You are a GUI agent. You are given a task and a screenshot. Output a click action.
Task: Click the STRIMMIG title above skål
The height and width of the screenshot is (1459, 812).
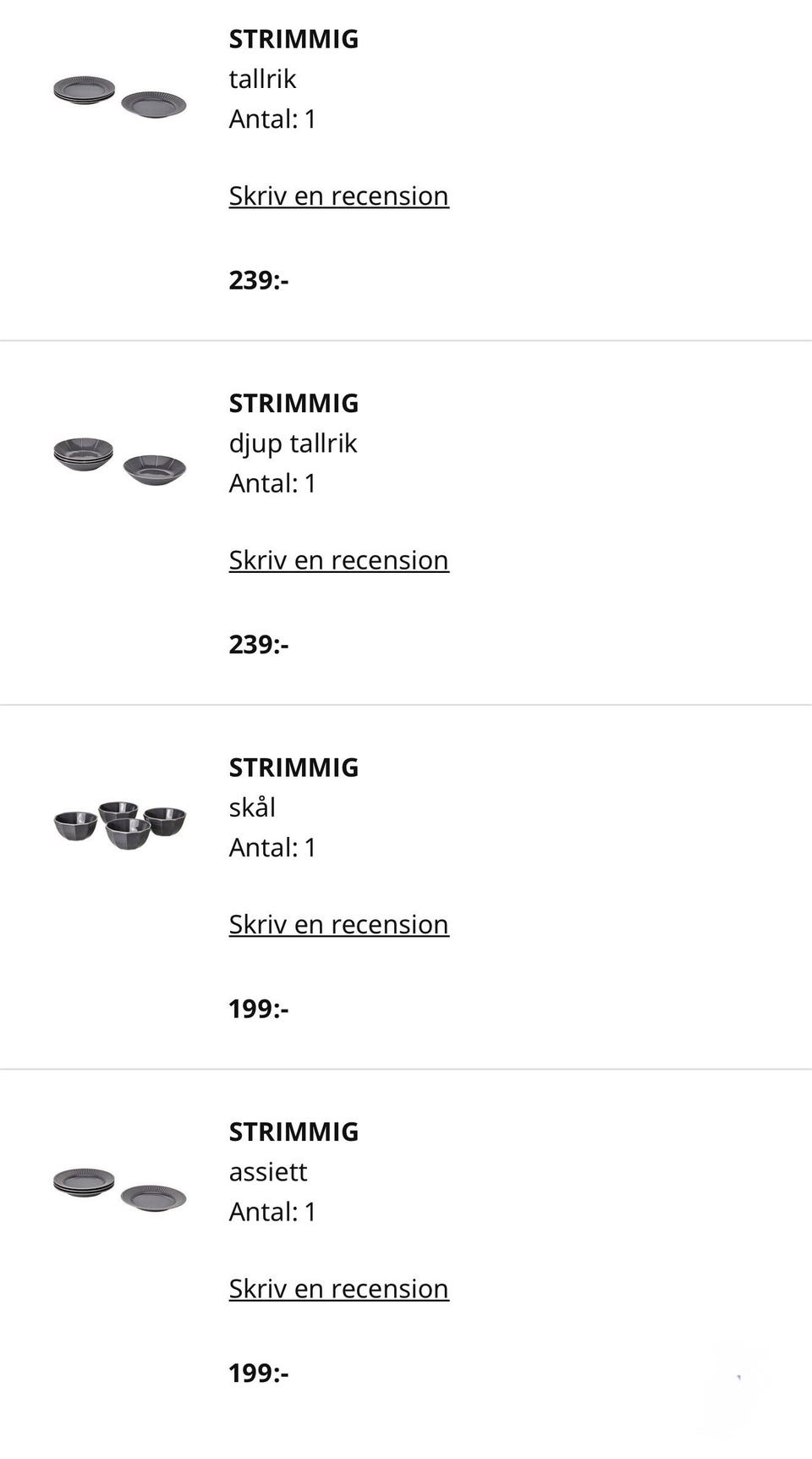point(294,768)
